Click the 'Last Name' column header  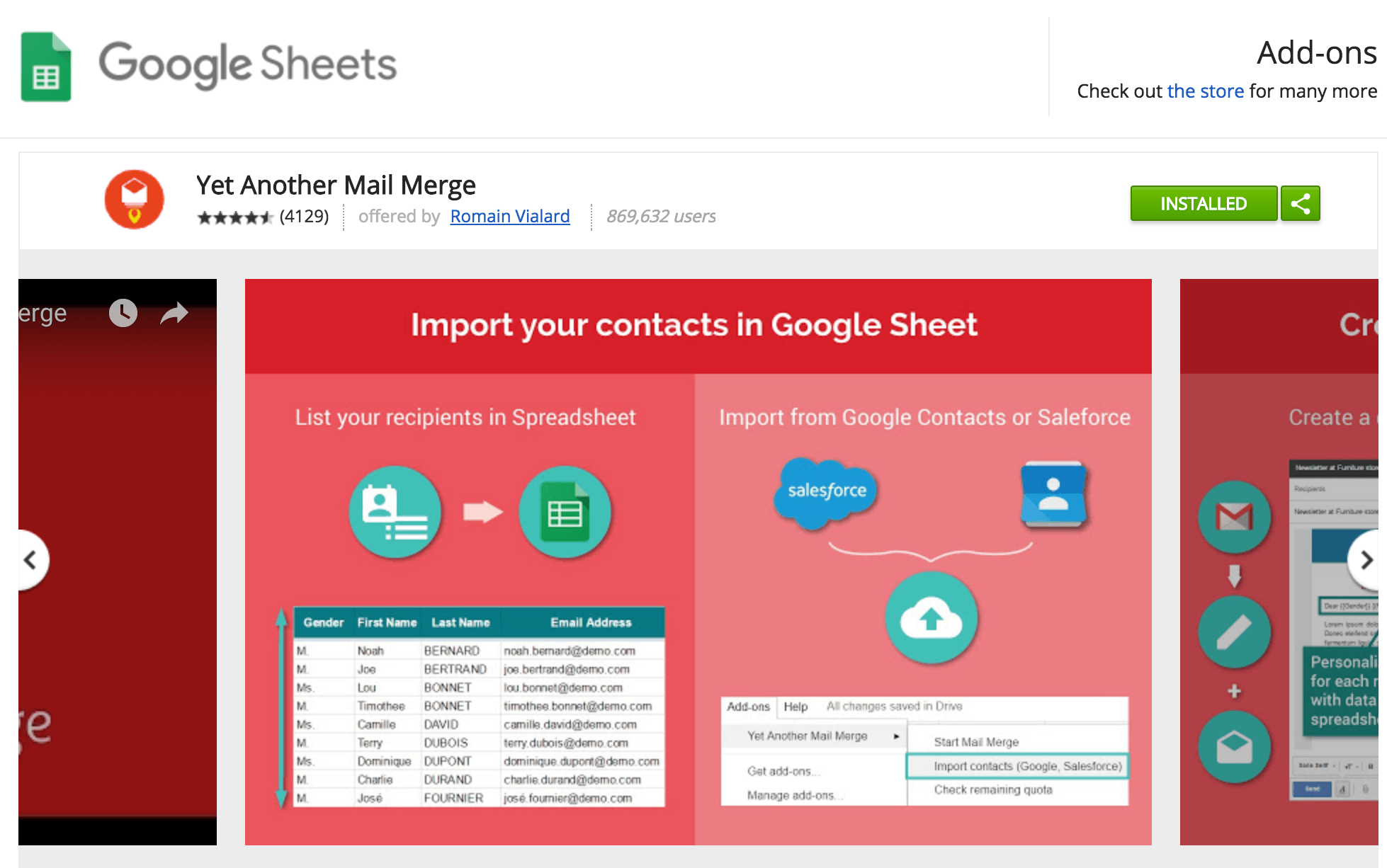point(460,622)
